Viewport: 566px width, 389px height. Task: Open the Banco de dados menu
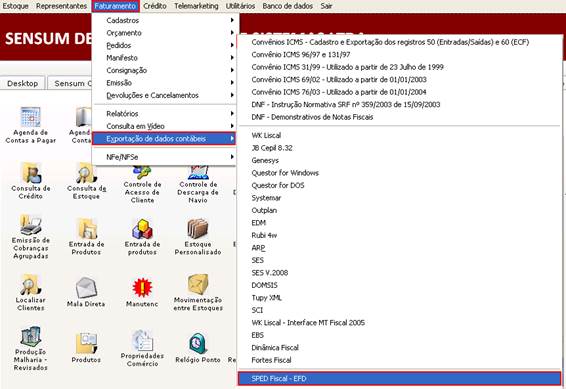287,6
